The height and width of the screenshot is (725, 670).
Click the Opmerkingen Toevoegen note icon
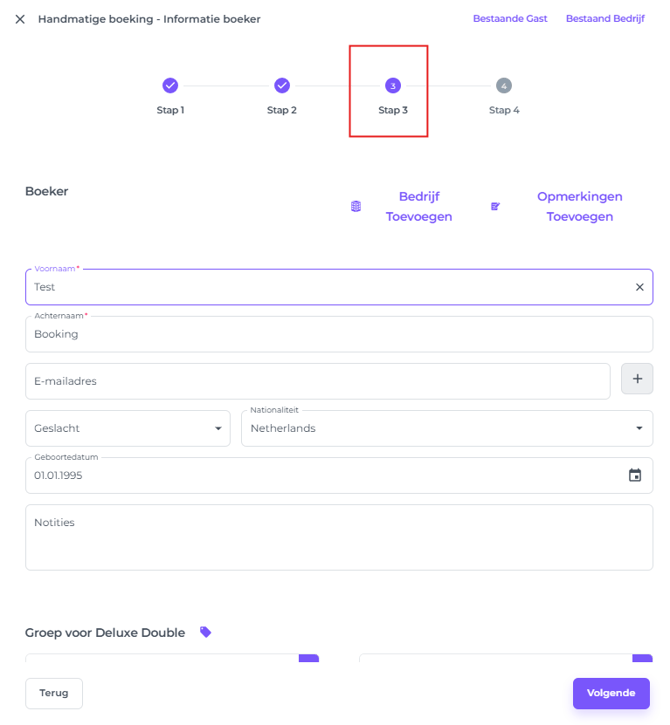coord(495,207)
